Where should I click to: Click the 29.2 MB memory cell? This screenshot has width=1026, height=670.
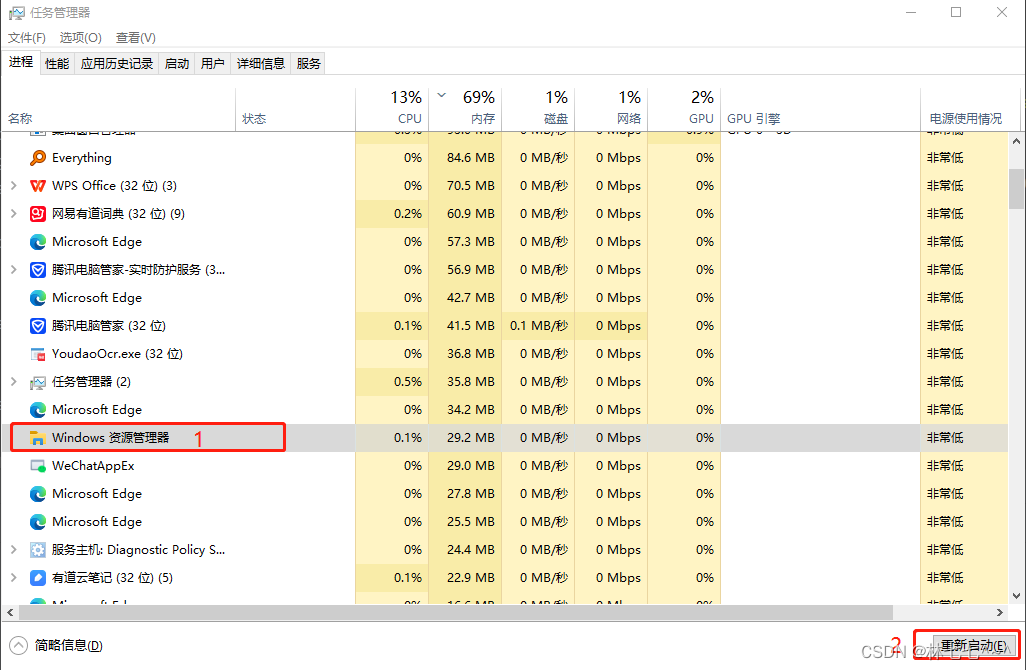click(x=465, y=438)
